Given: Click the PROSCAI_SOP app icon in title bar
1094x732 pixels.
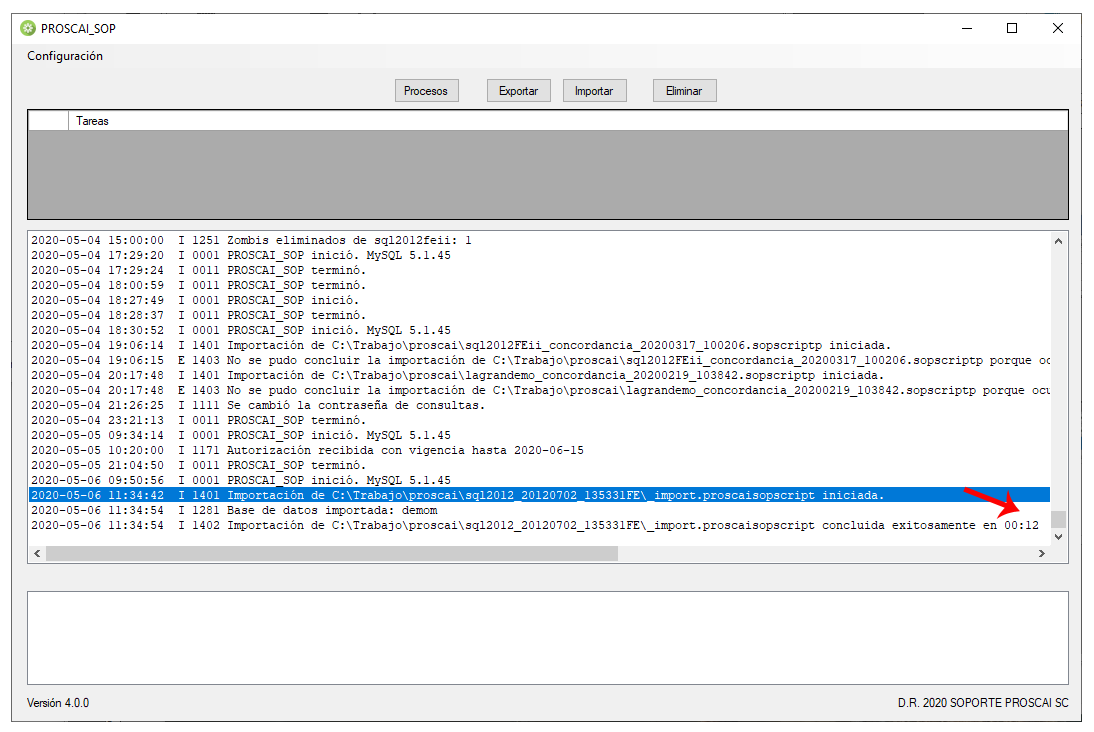Looking at the screenshot, I should tap(28, 28).
